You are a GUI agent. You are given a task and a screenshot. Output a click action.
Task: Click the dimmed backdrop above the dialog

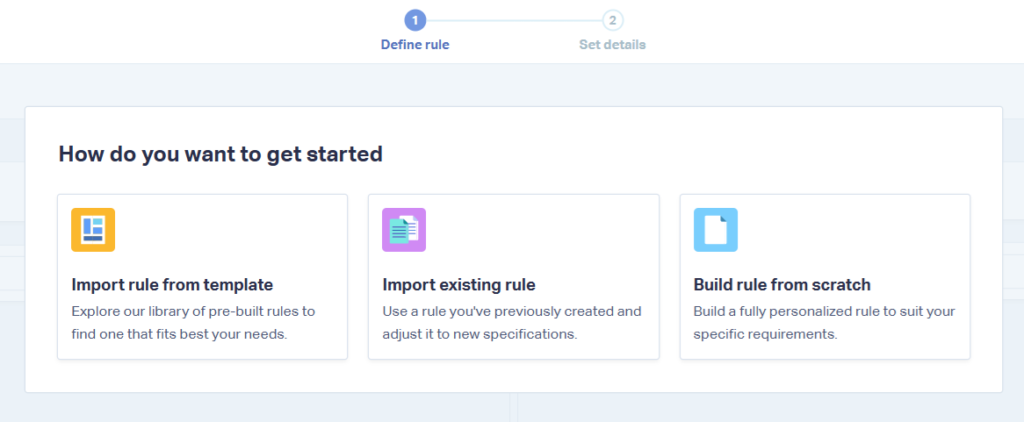512,85
